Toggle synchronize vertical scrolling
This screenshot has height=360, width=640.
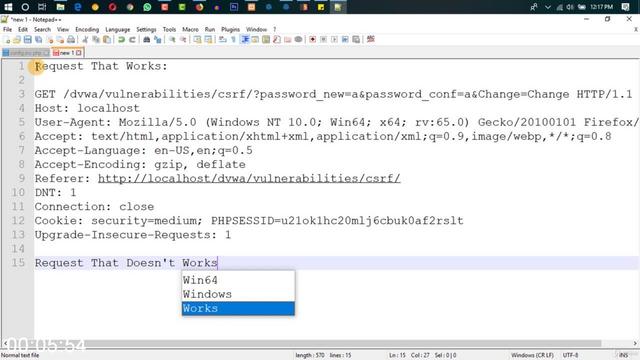pos(197,39)
